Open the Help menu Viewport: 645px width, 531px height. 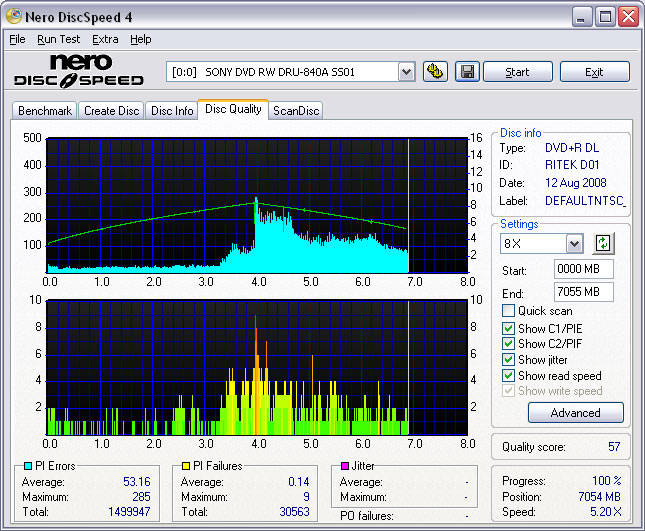[x=141, y=39]
